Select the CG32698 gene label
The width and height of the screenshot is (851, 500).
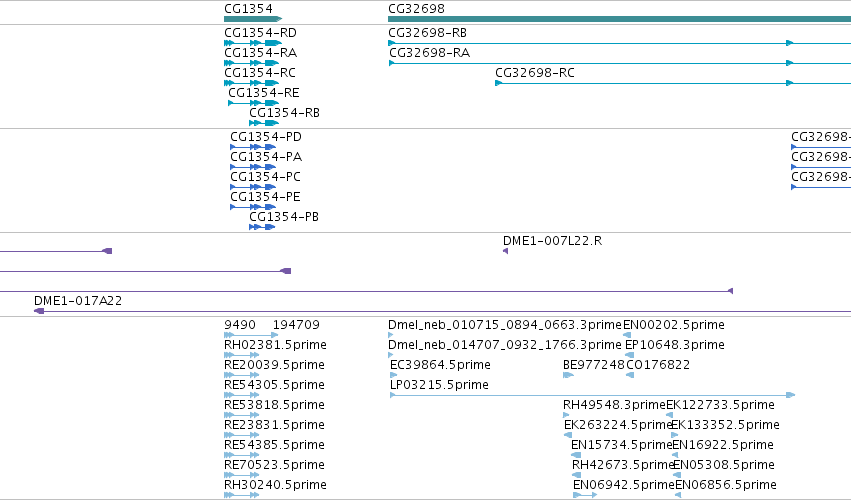(416, 9)
